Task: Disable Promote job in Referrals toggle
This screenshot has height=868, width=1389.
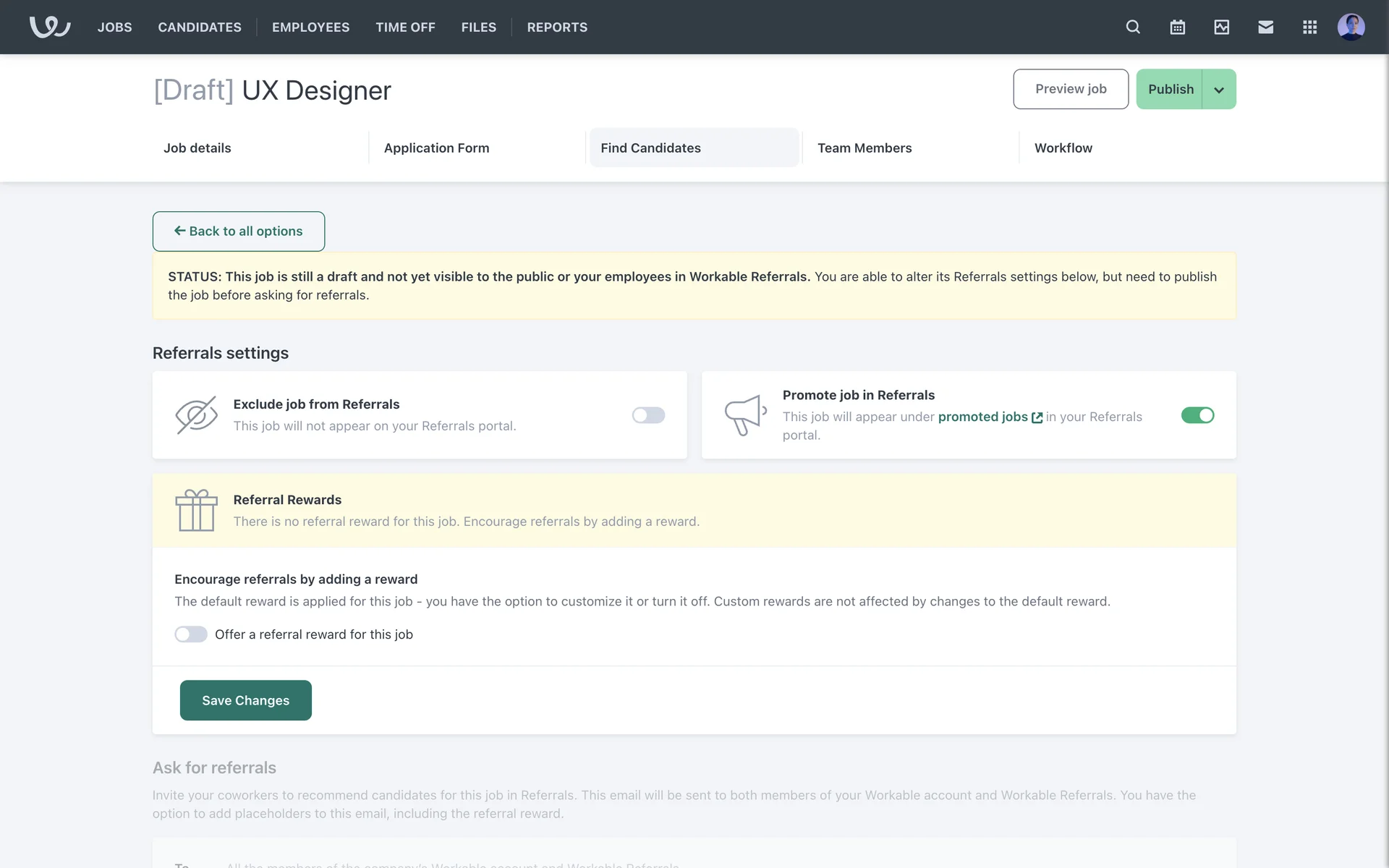Action: click(1197, 415)
